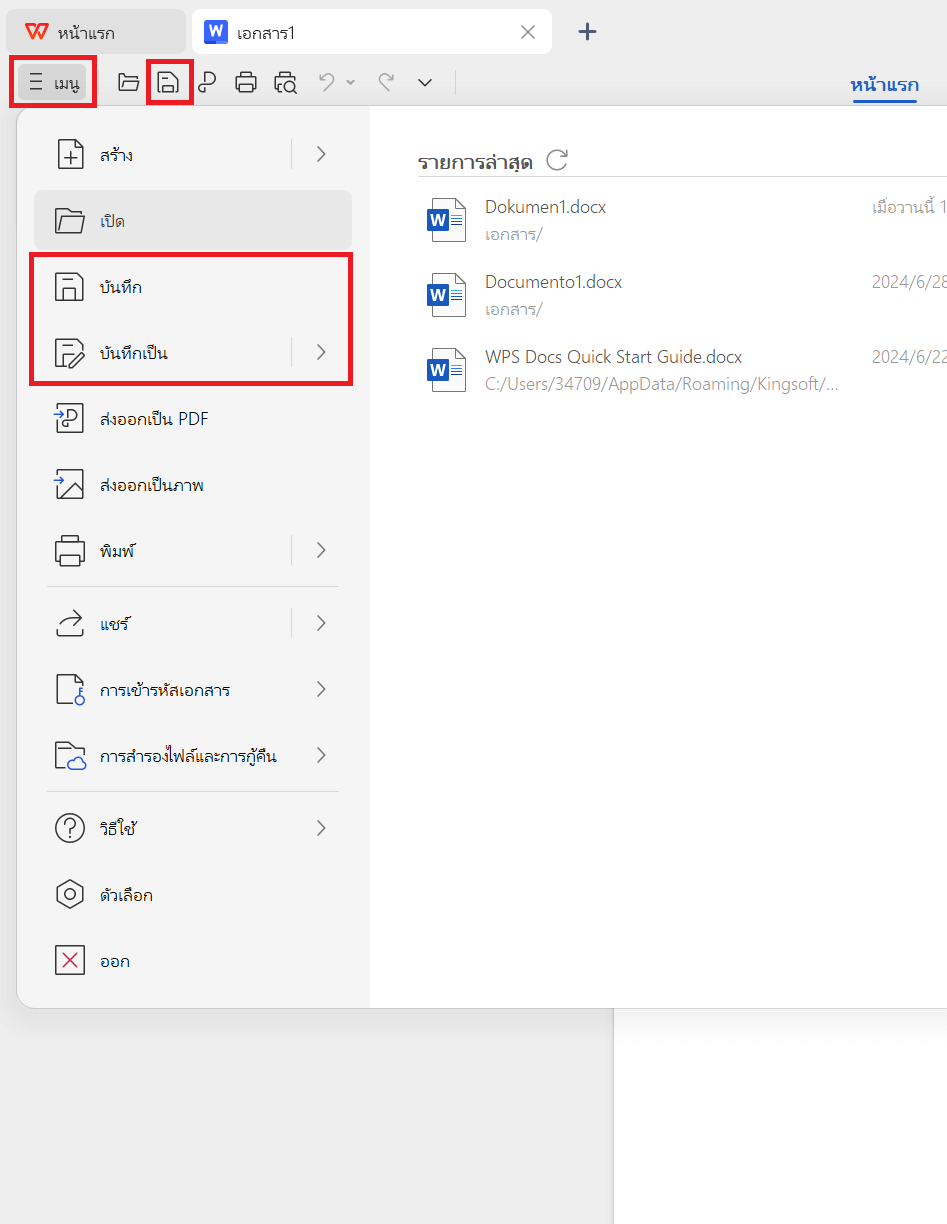Click the Word icon beside Dokumen1.docx
Screen dimensions: 947x1224
(x=446, y=220)
